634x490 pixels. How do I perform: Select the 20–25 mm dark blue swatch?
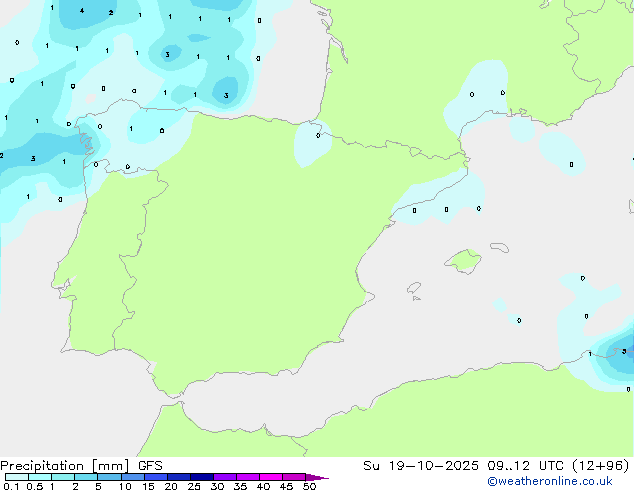point(179,477)
